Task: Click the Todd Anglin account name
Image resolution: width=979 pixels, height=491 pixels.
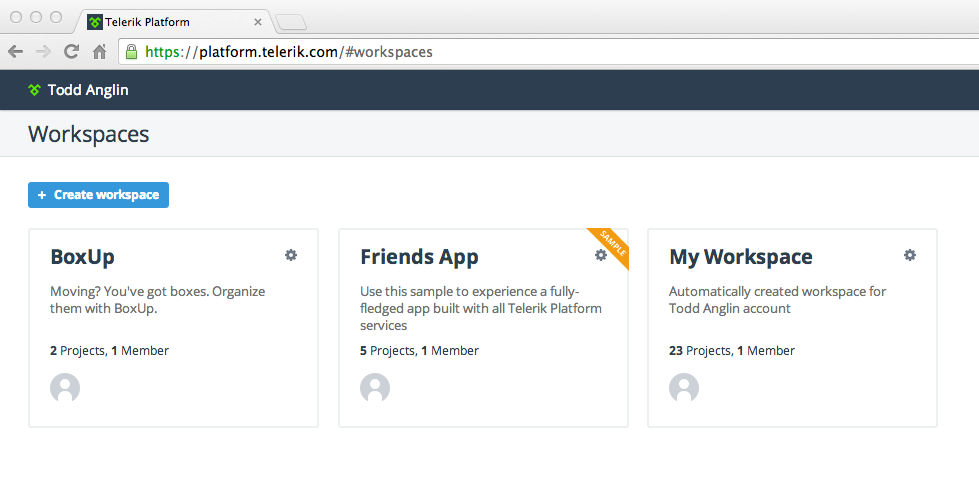Action: coord(88,90)
